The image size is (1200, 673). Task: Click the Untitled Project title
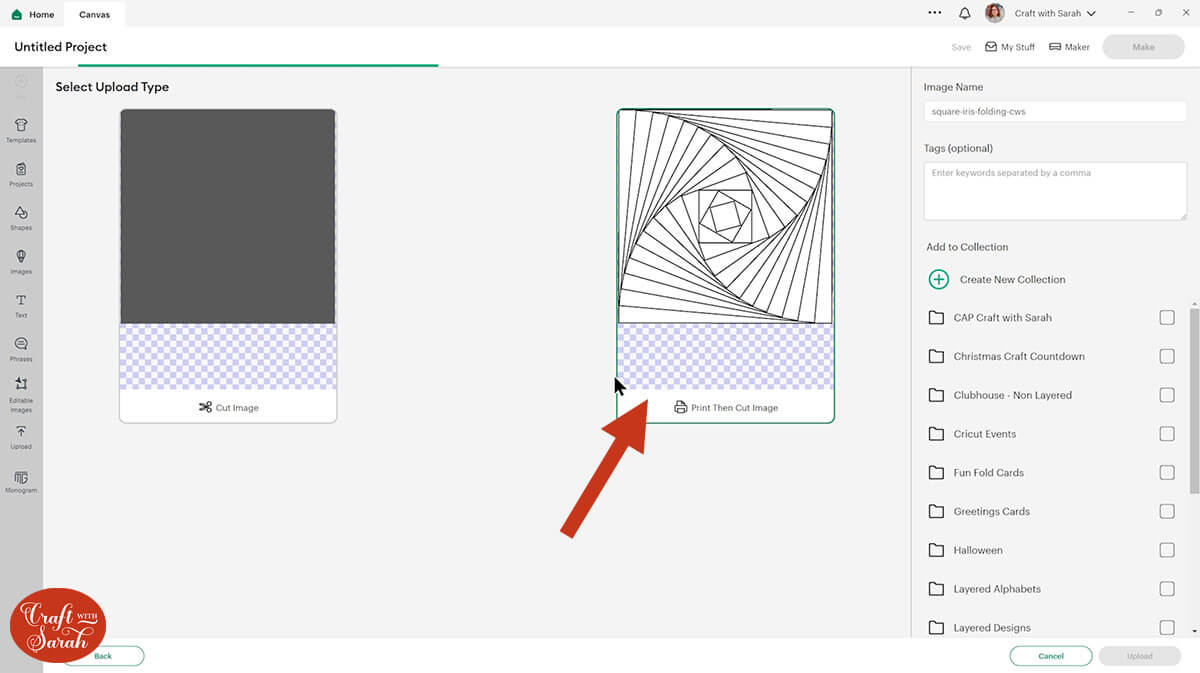[61, 47]
